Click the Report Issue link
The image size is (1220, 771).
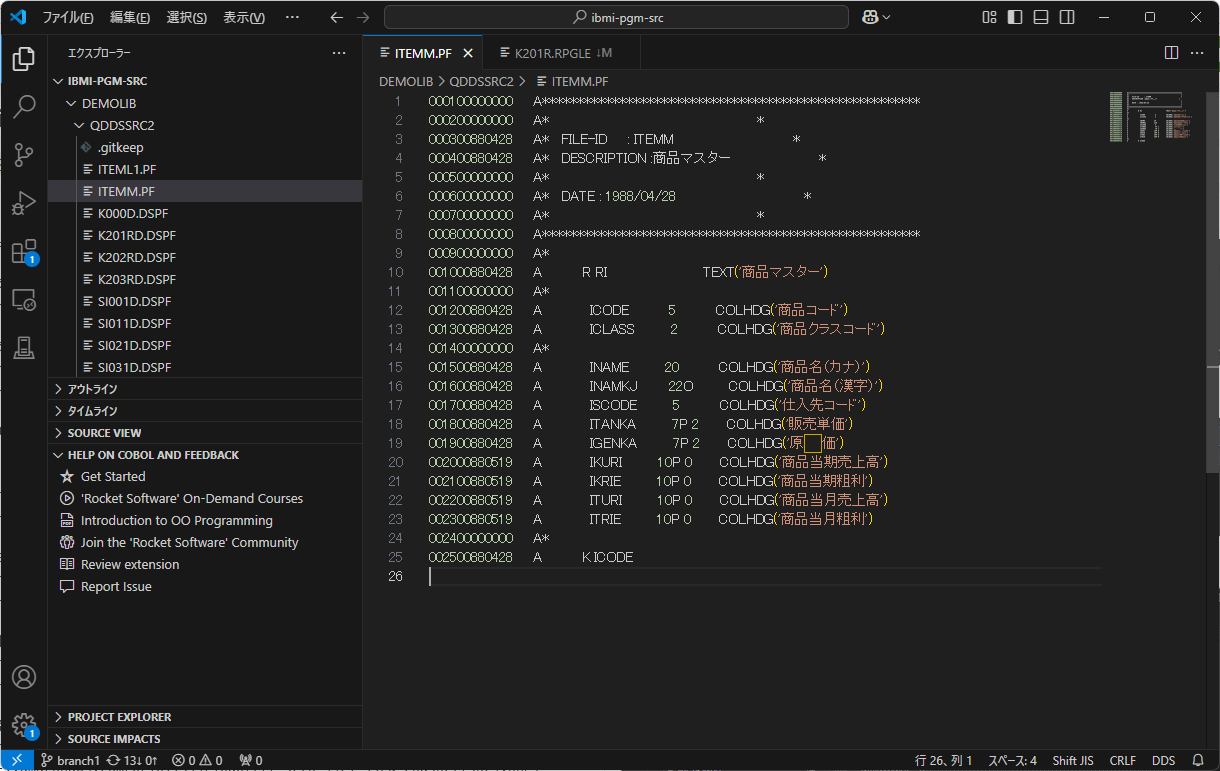(x=116, y=587)
